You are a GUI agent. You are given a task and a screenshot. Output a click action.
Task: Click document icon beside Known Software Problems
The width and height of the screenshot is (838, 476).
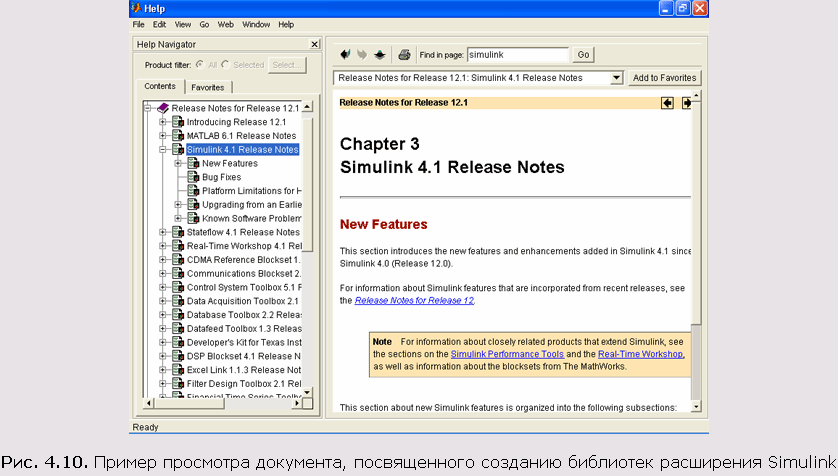point(193,219)
